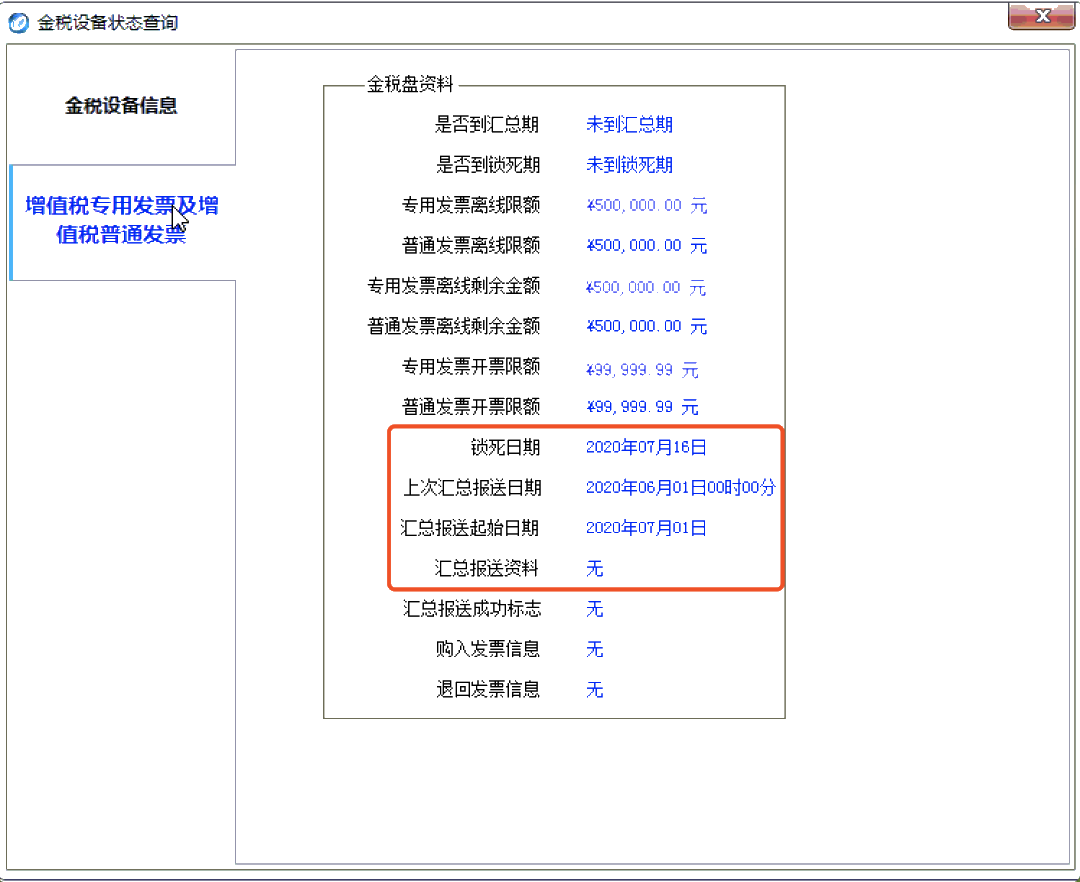This screenshot has width=1080, height=882.
Task: Select the 专用发票离线限额 amount value
Action: click(647, 205)
